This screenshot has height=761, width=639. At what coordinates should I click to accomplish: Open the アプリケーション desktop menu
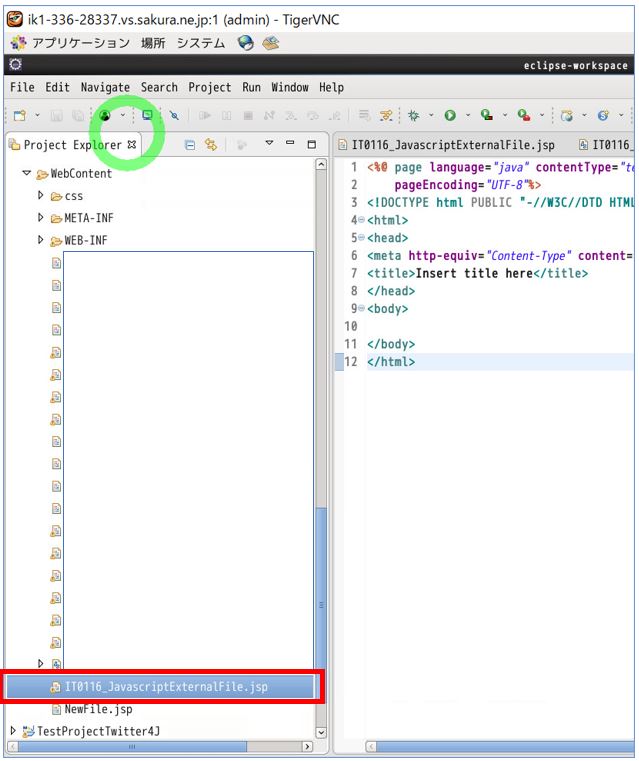pyautogui.click(x=81, y=43)
